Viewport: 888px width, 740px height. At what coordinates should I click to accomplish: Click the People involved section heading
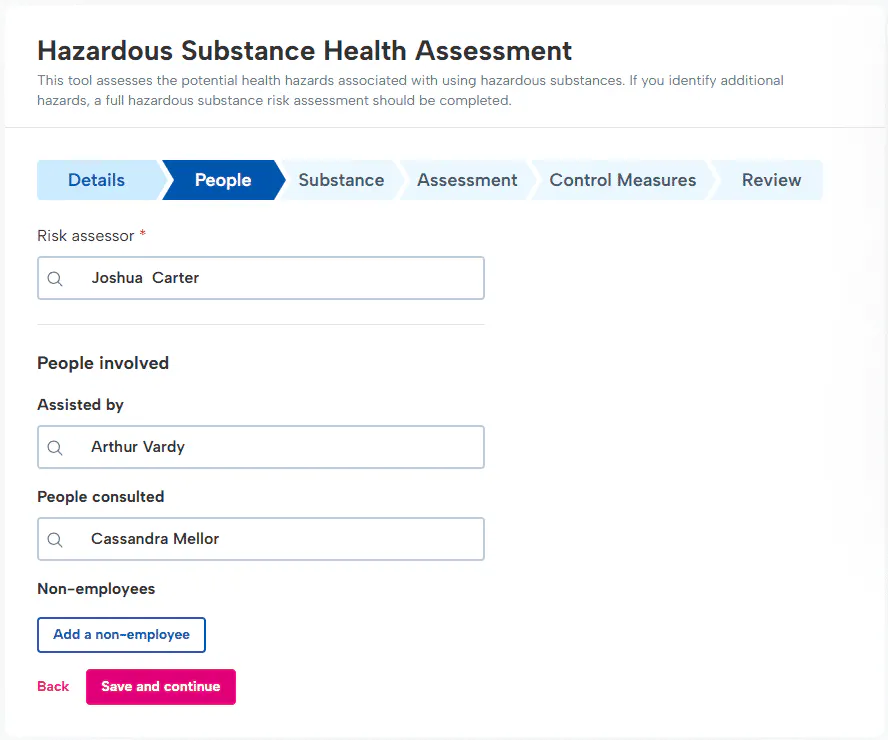(103, 363)
